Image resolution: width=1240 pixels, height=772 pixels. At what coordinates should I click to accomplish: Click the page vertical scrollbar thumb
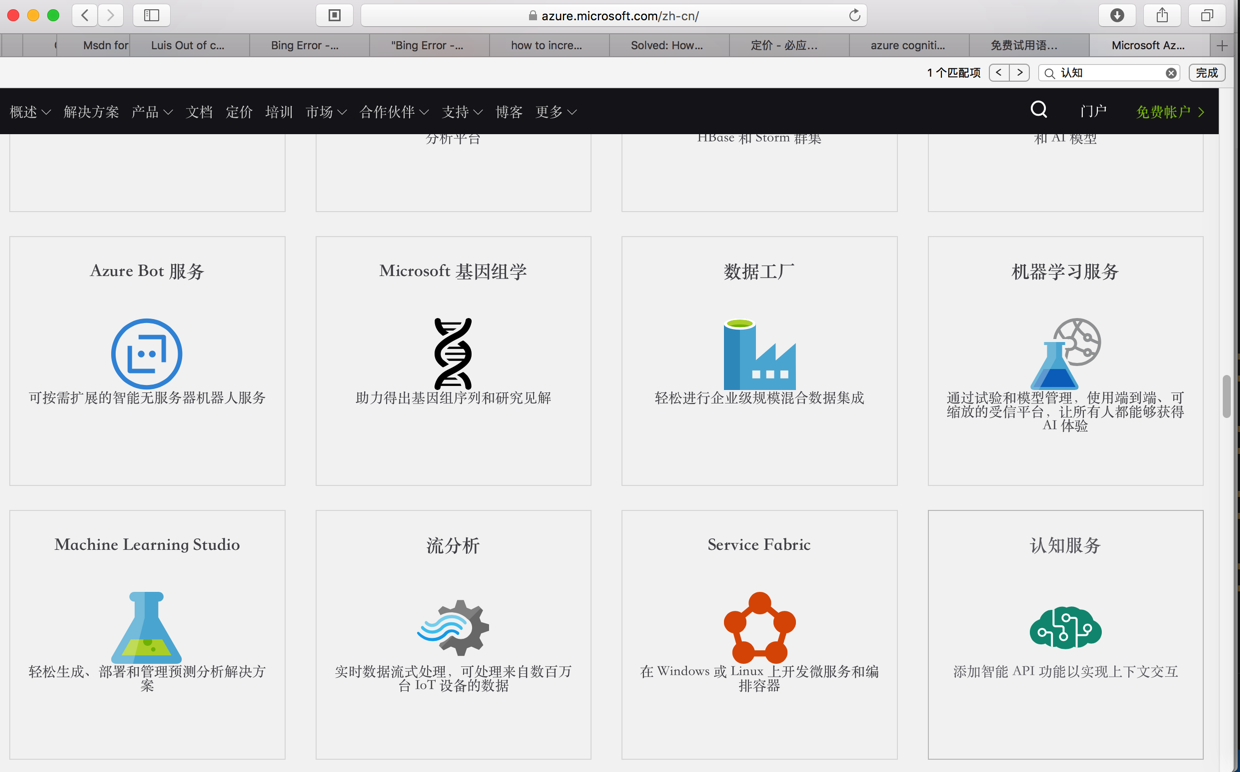1227,397
